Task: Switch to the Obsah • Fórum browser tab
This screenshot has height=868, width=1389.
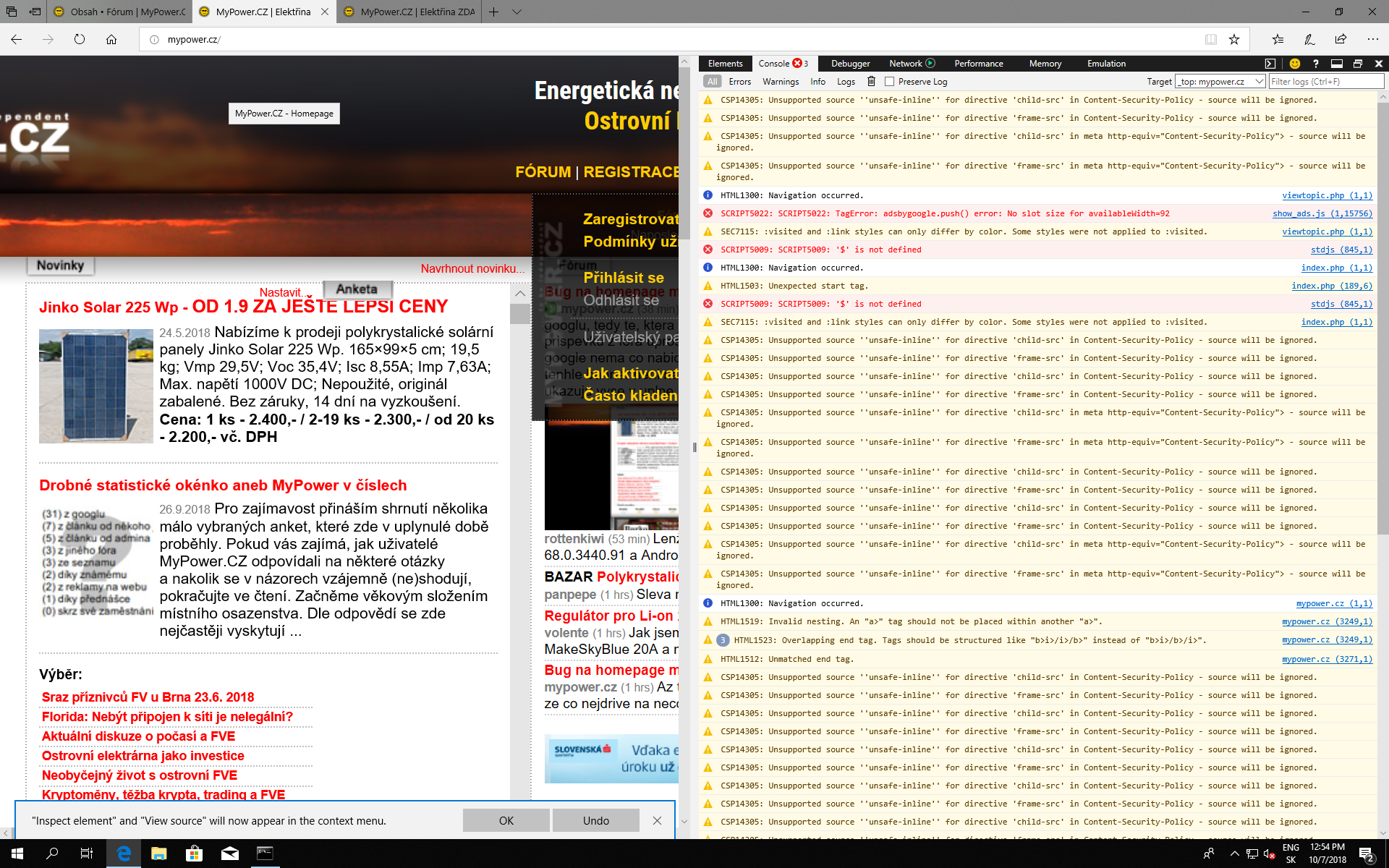Action: [119, 12]
